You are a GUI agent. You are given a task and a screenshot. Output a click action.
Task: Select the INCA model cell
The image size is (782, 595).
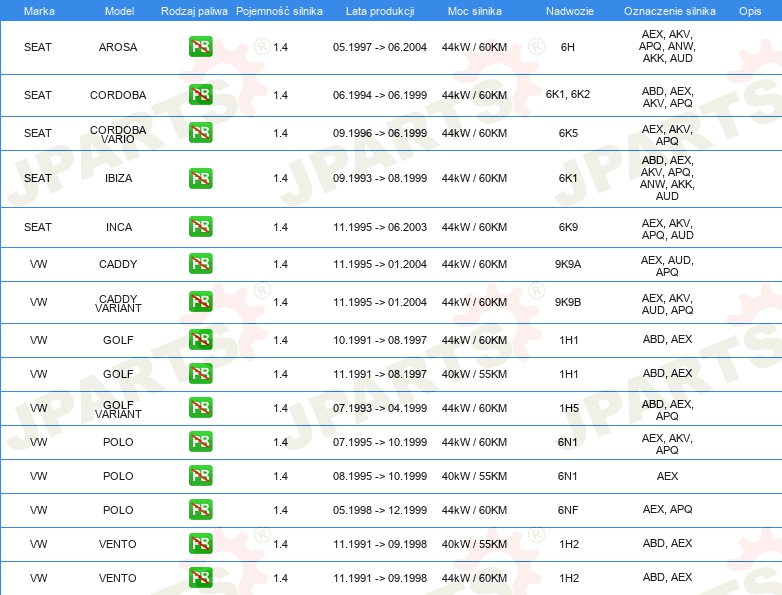pos(119,227)
